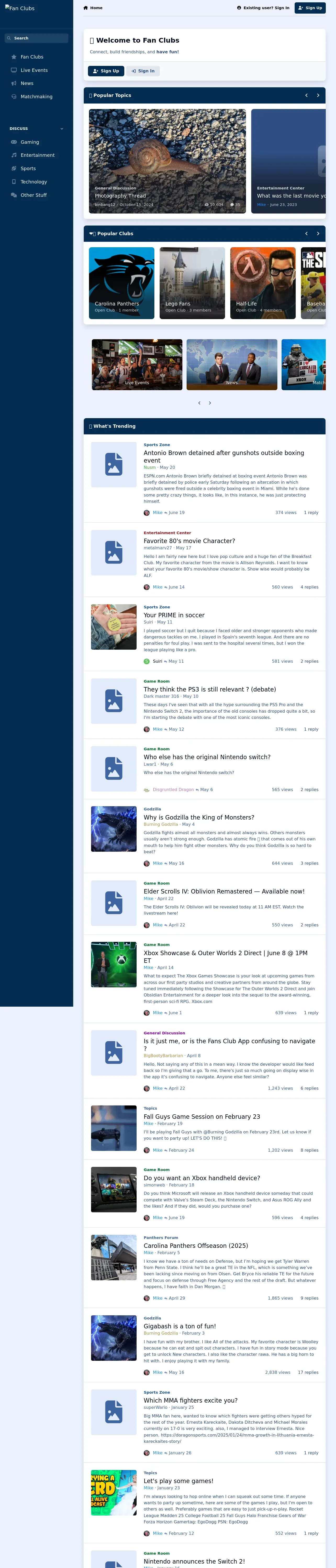Click the Other Stuff chat icon in sidebar
Viewport: 336px width, 1568px height.
tap(14, 195)
